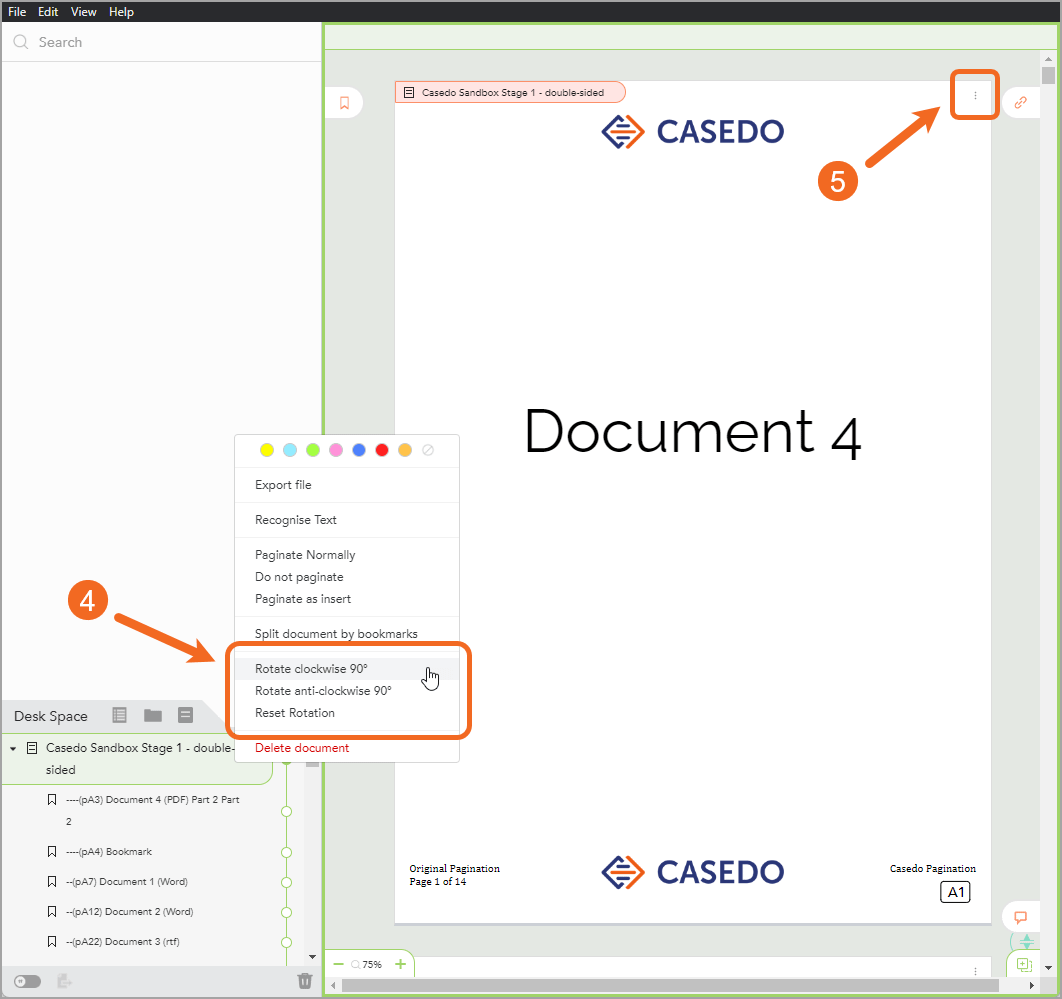
Task: Pick the yellow colour swatch
Action: click(x=267, y=450)
